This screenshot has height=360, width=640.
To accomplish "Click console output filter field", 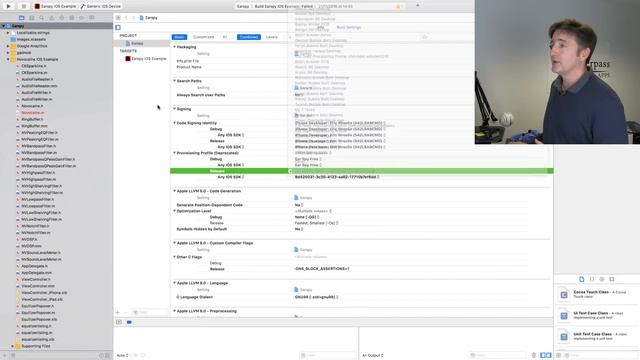I will tap(499, 356).
